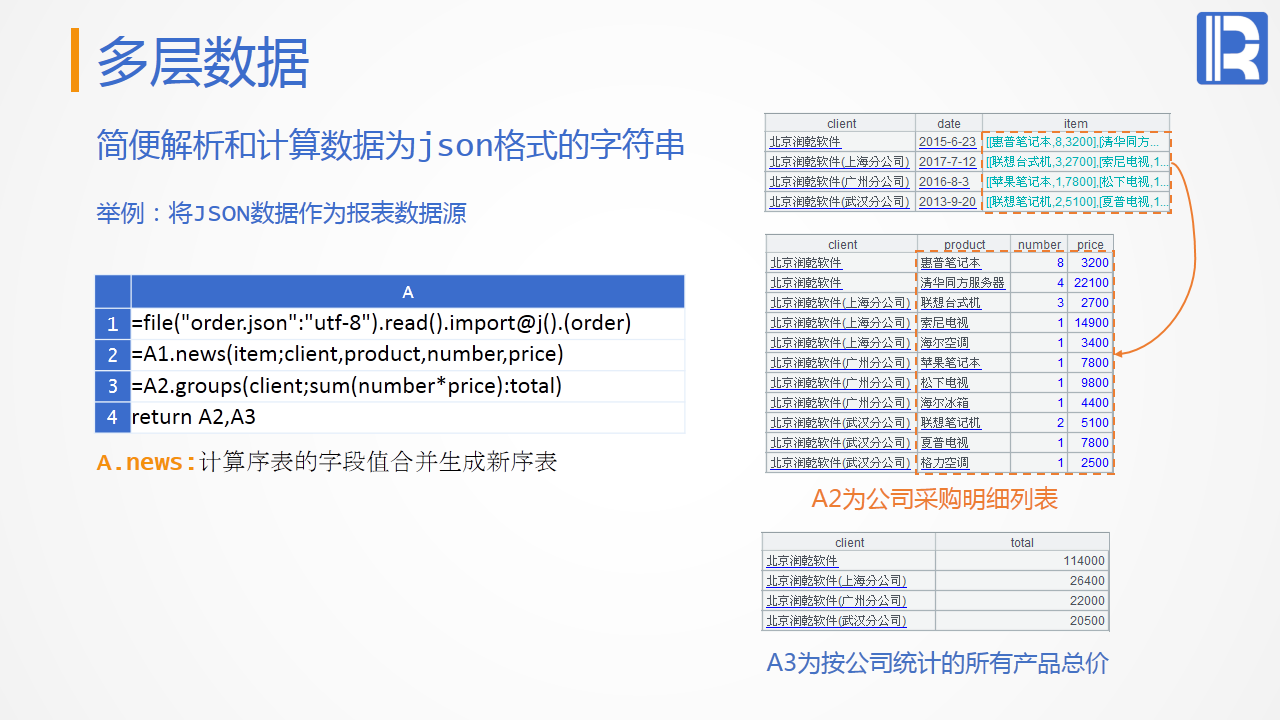Select column header A in the script grid
The width and height of the screenshot is (1280, 720).
tap(408, 292)
